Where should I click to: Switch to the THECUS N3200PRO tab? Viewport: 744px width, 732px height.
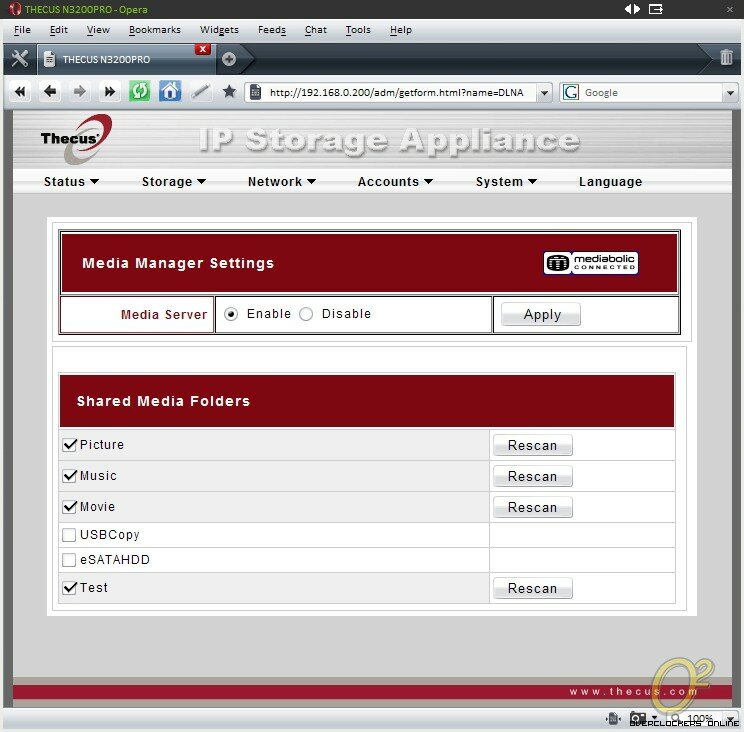[126, 59]
